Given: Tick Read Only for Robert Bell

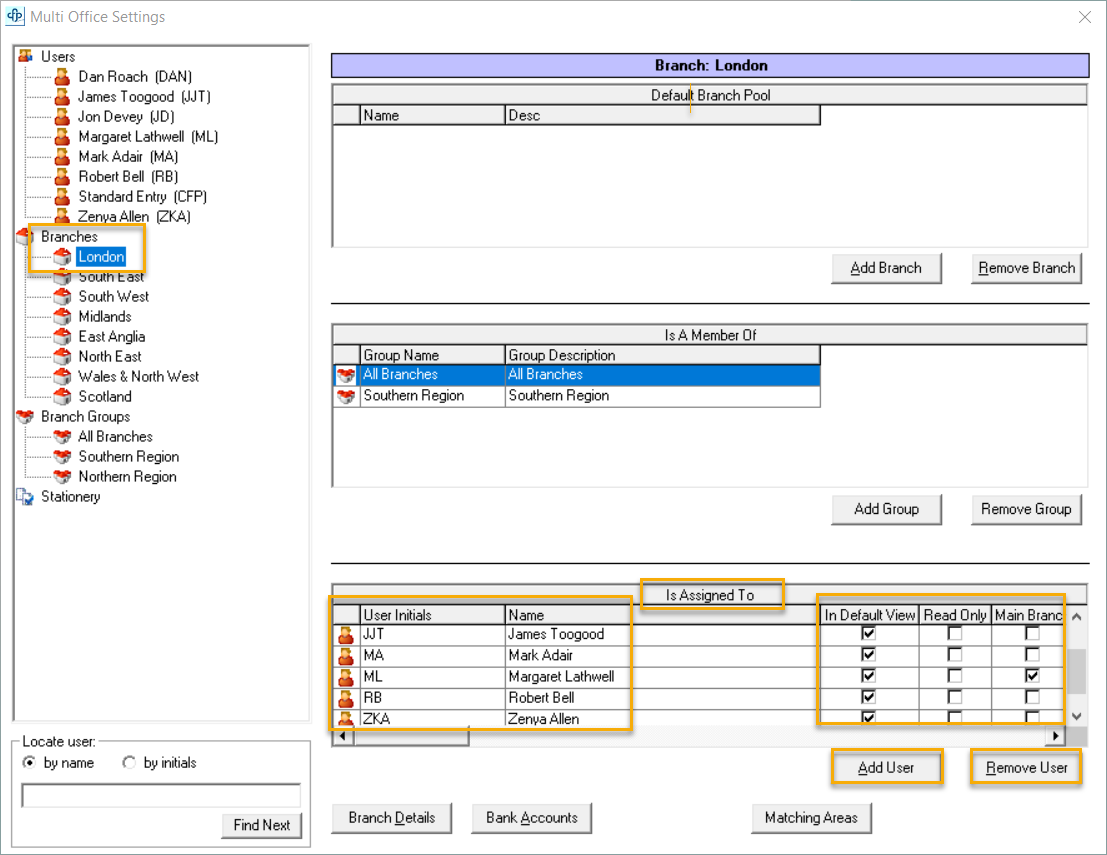Looking at the screenshot, I should [955, 697].
